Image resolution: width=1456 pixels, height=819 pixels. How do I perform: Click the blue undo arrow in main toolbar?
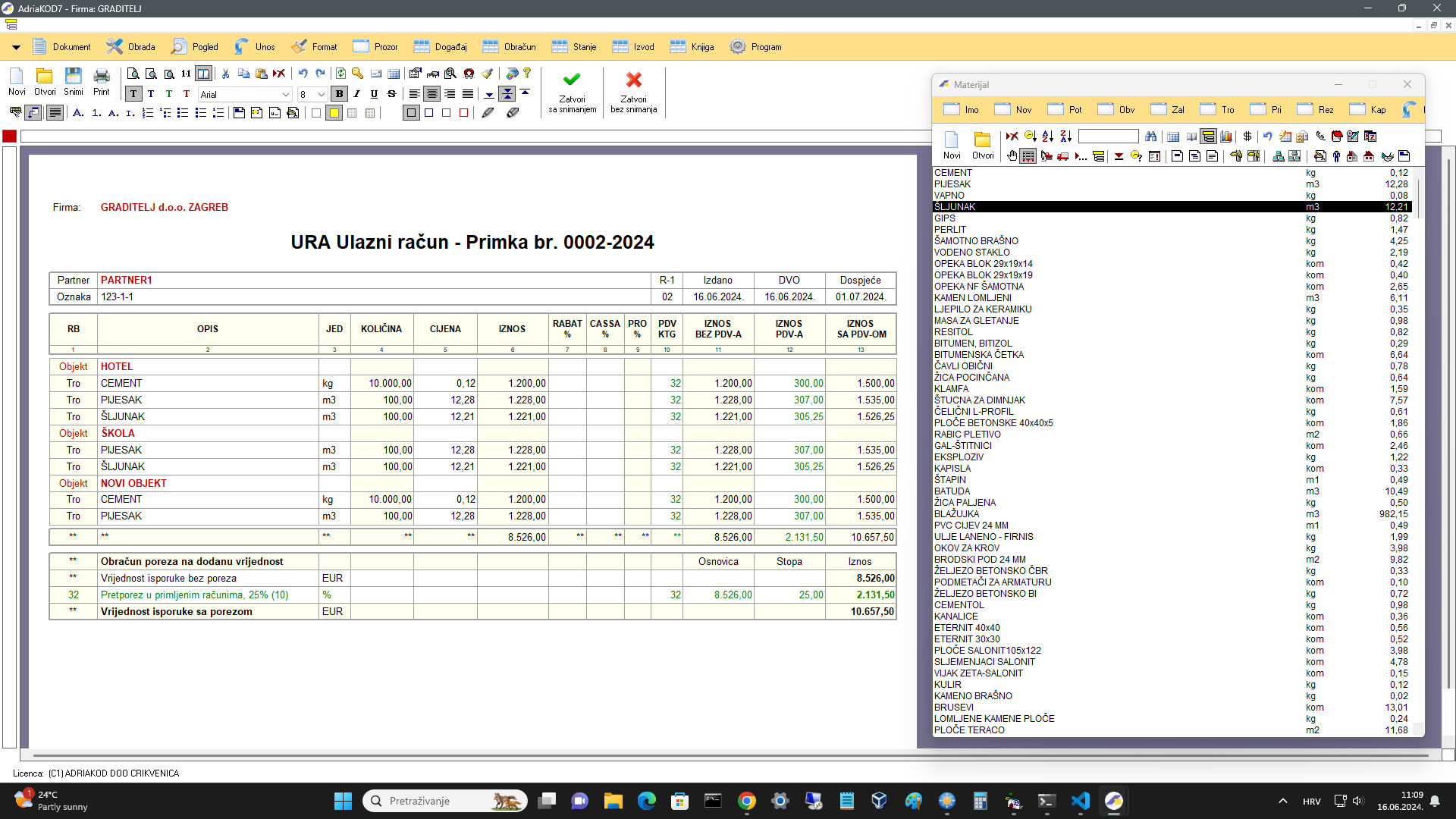tap(303, 74)
